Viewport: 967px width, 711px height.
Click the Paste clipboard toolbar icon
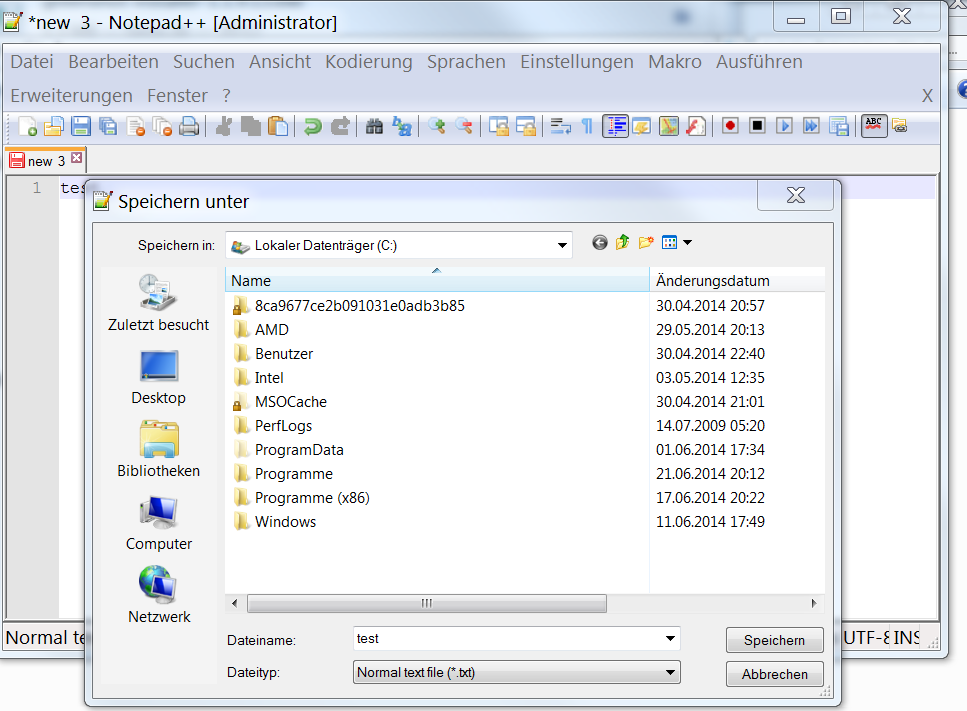[278, 126]
